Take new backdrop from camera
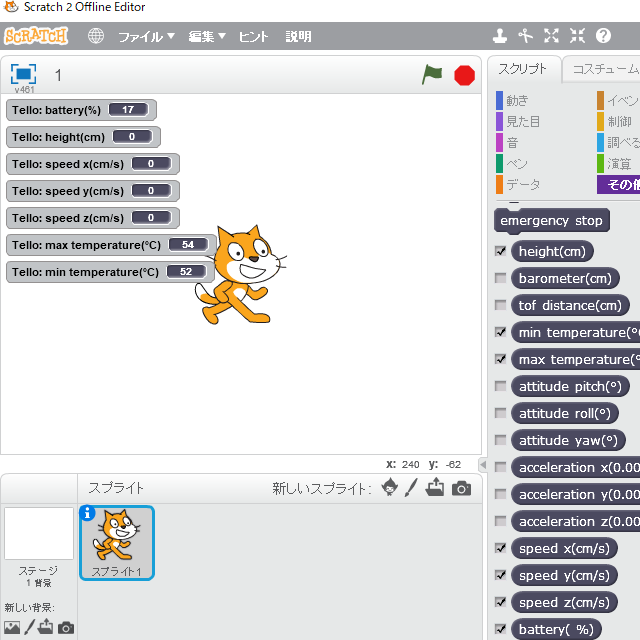The width and height of the screenshot is (640, 640). (66, 627)
